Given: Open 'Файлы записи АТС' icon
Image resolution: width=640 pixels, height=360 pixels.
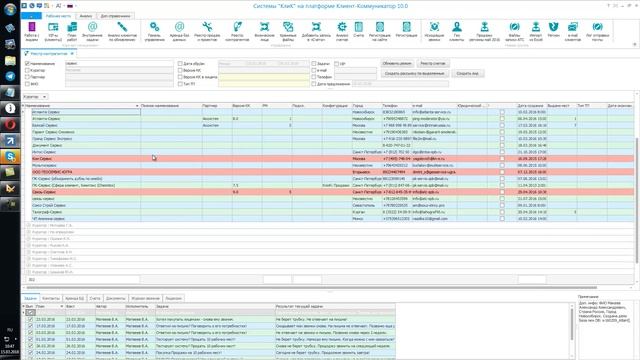Looking at the screenshot, I should [514, 31].
